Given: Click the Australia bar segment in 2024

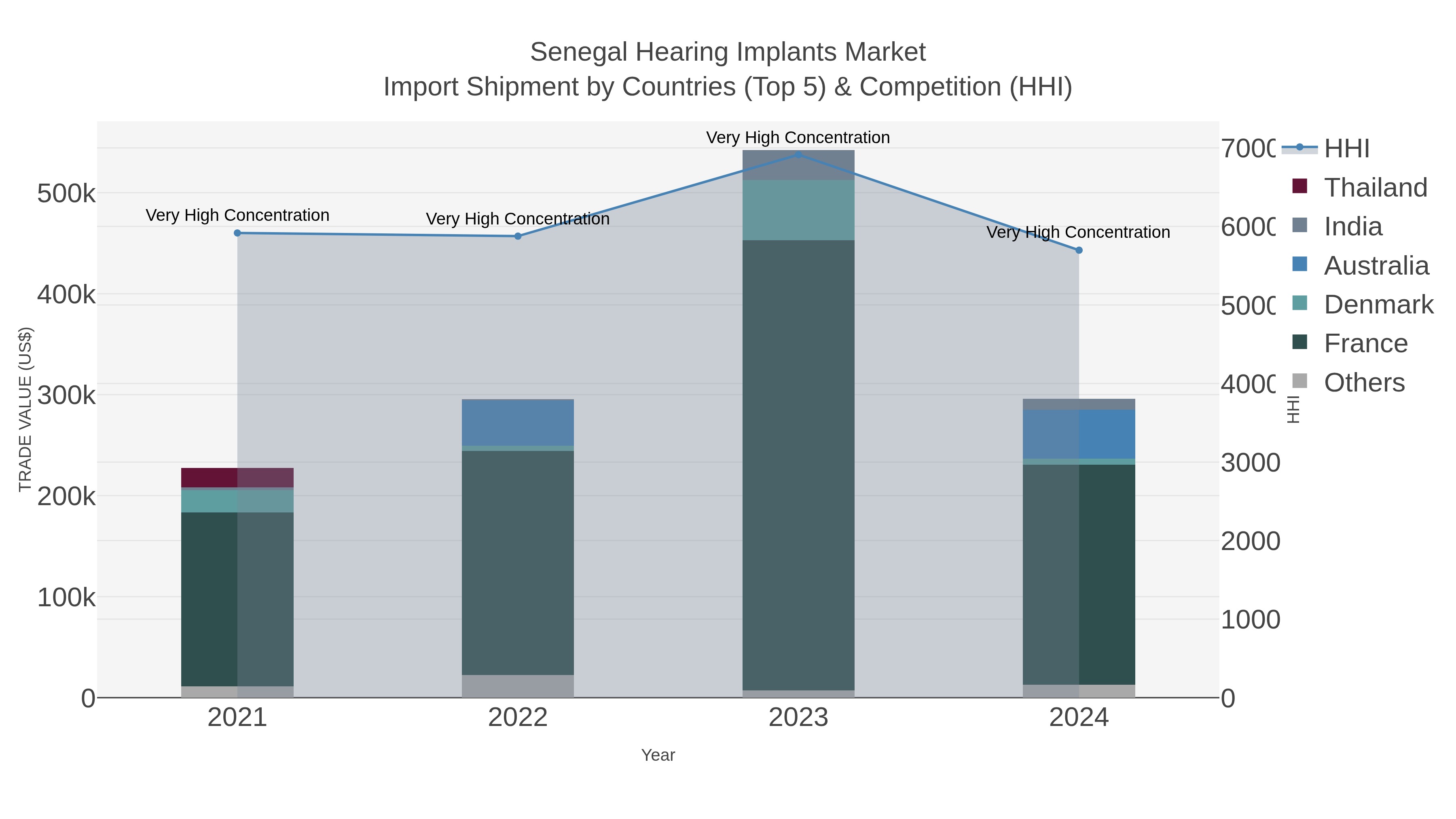Looking at the screenshot, I should [1078, 434].
